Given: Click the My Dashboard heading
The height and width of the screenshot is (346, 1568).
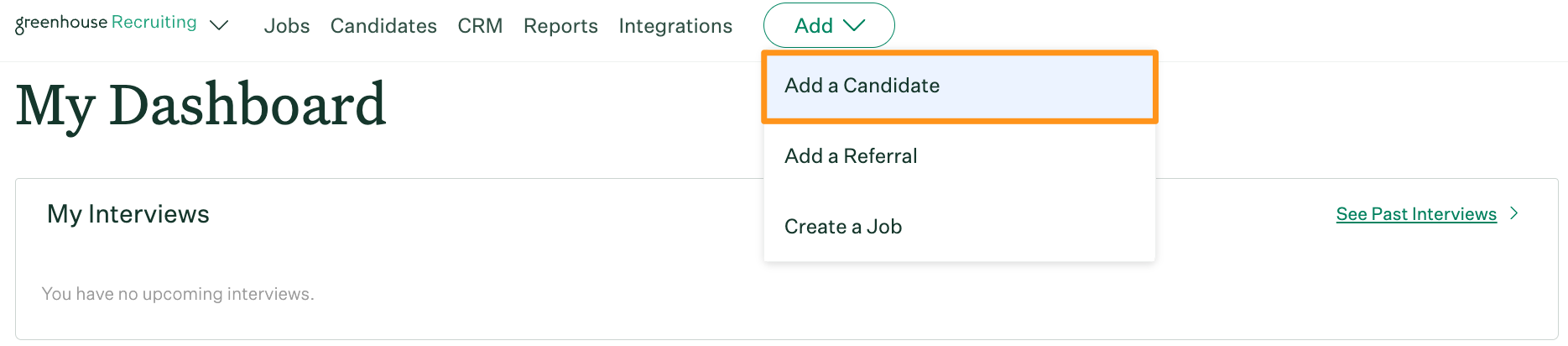Looking at the screenshot, I should click(201, 105).
